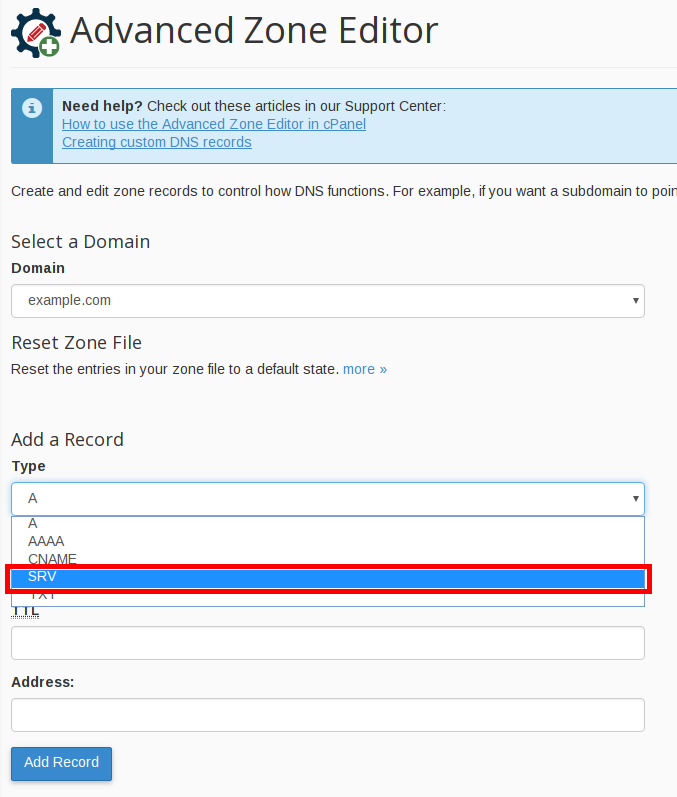Collapse the Type dropdown using its arrow
The height and width of the screenshot is (797, 677).
click(635, 498)
